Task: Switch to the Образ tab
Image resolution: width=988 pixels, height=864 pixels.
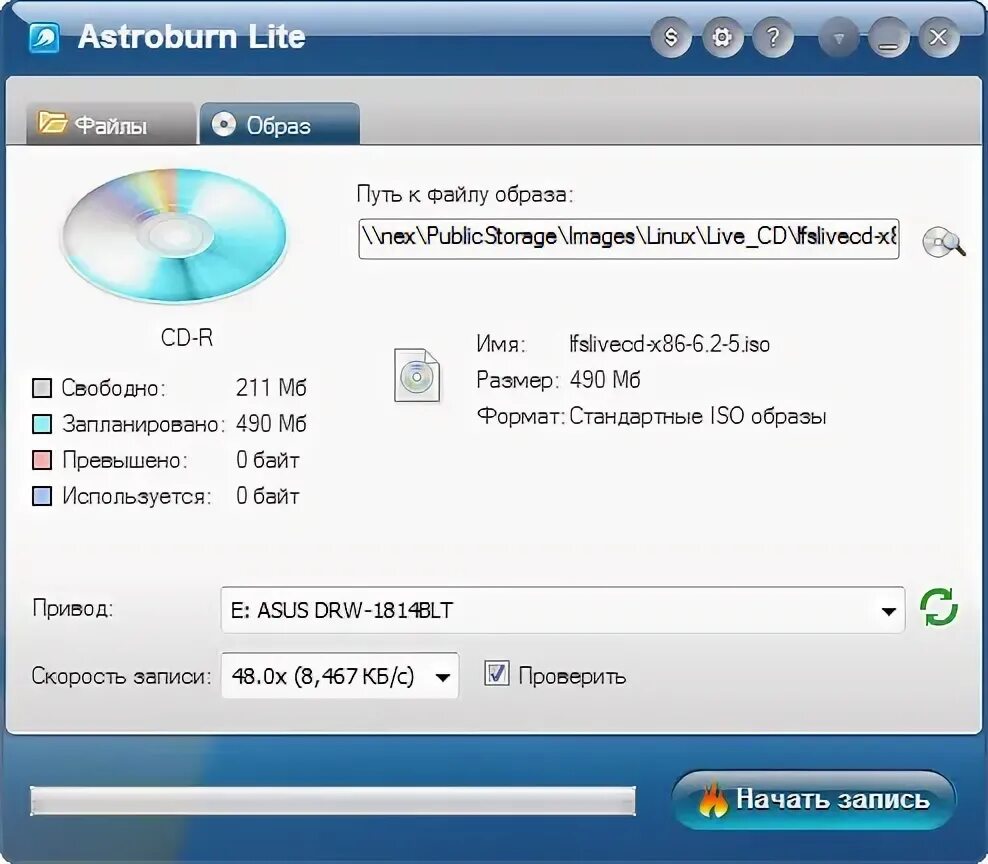Action: click(280, 124)
